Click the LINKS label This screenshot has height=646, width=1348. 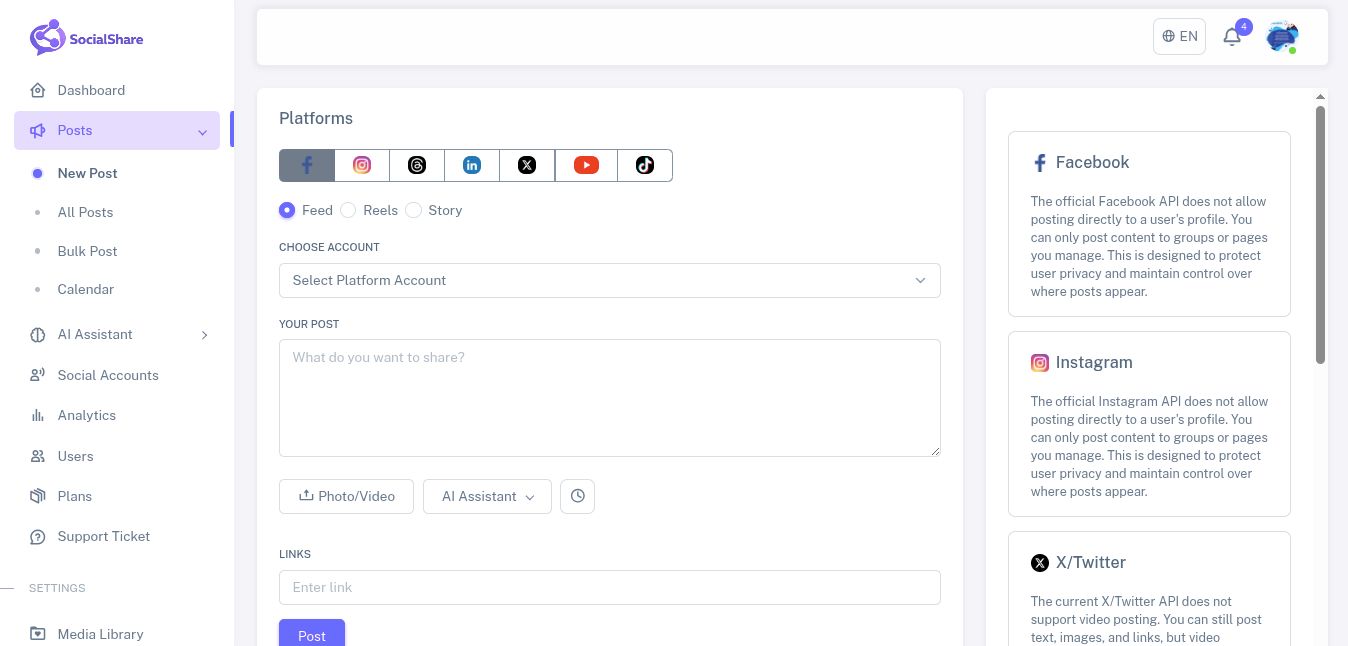pyautogui.click(x=295, y=554)
